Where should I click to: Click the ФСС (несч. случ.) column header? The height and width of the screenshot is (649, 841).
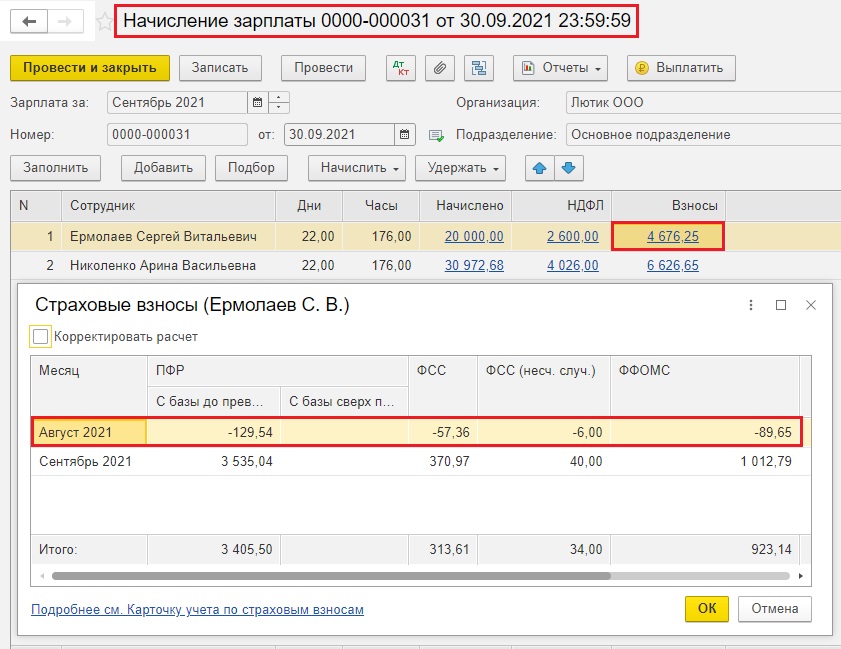click(x=543, y=386)
